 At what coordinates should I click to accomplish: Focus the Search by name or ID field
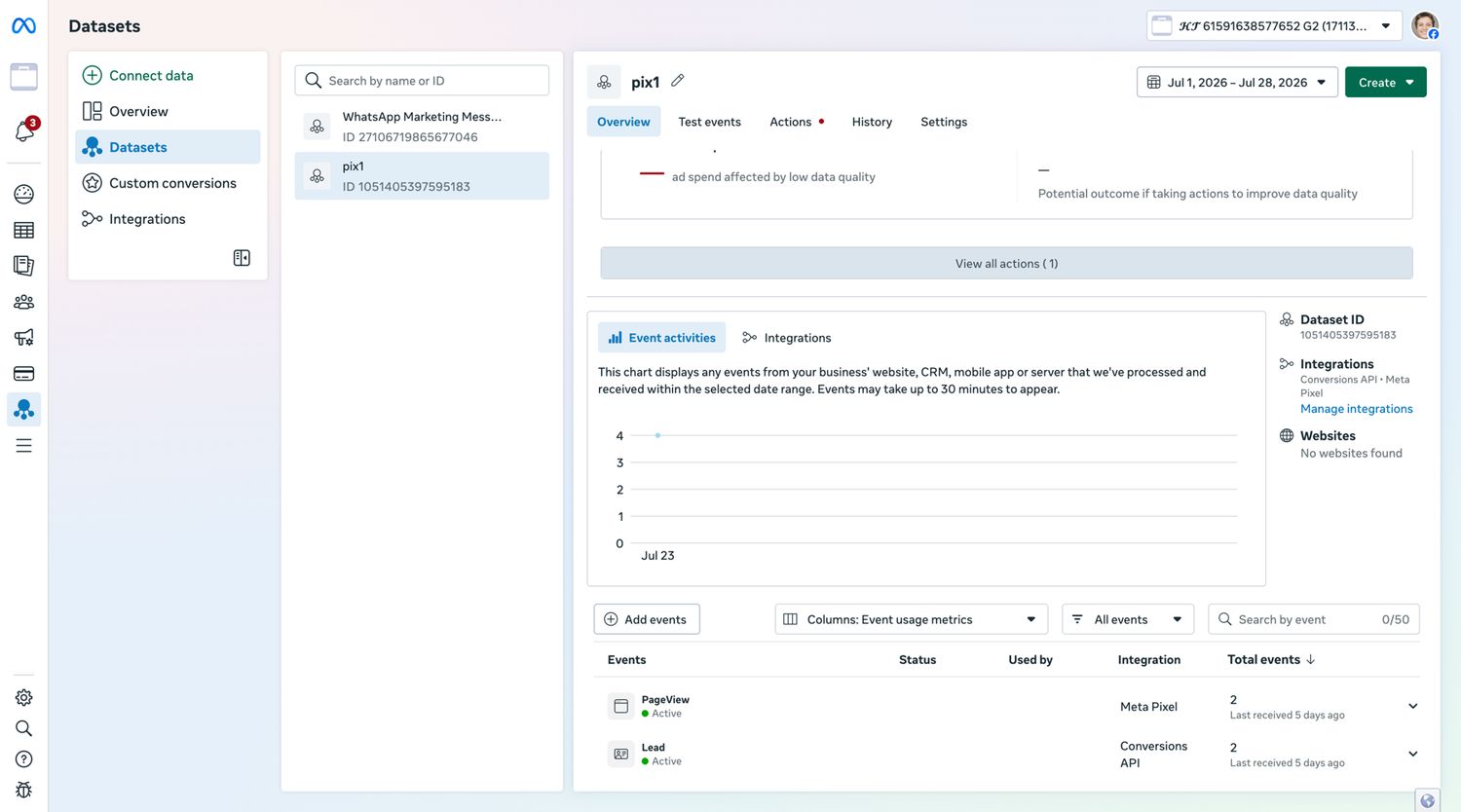pyautogui.click(x=422, y=81)
